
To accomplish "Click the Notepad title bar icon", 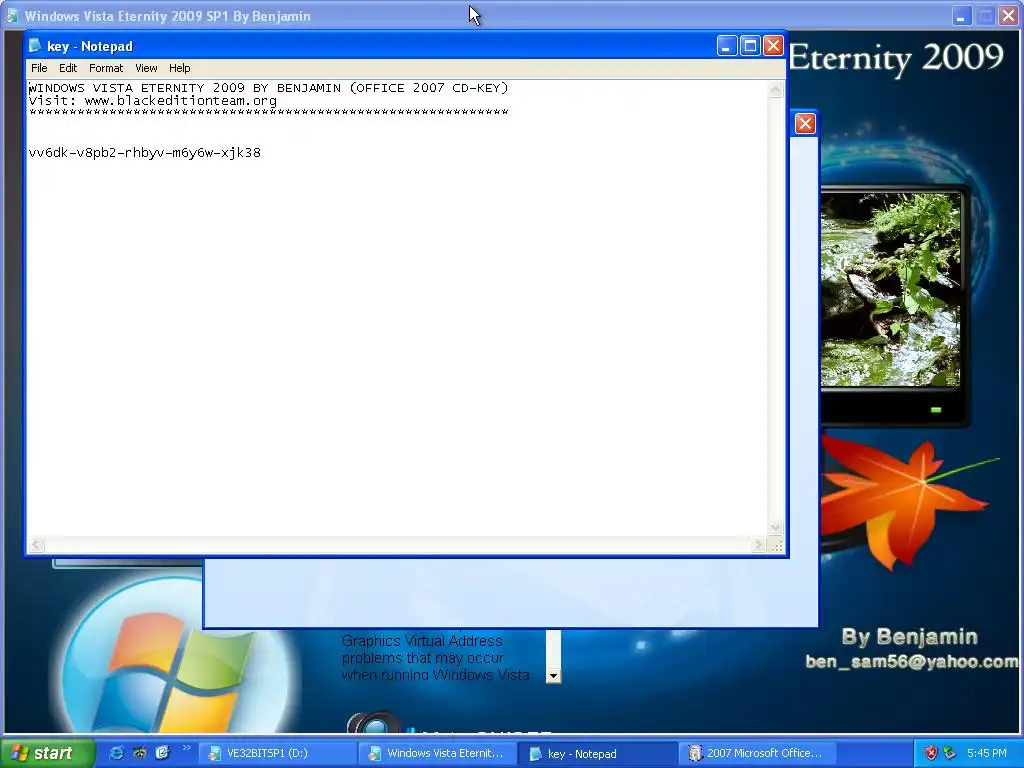I will (35, 46).
